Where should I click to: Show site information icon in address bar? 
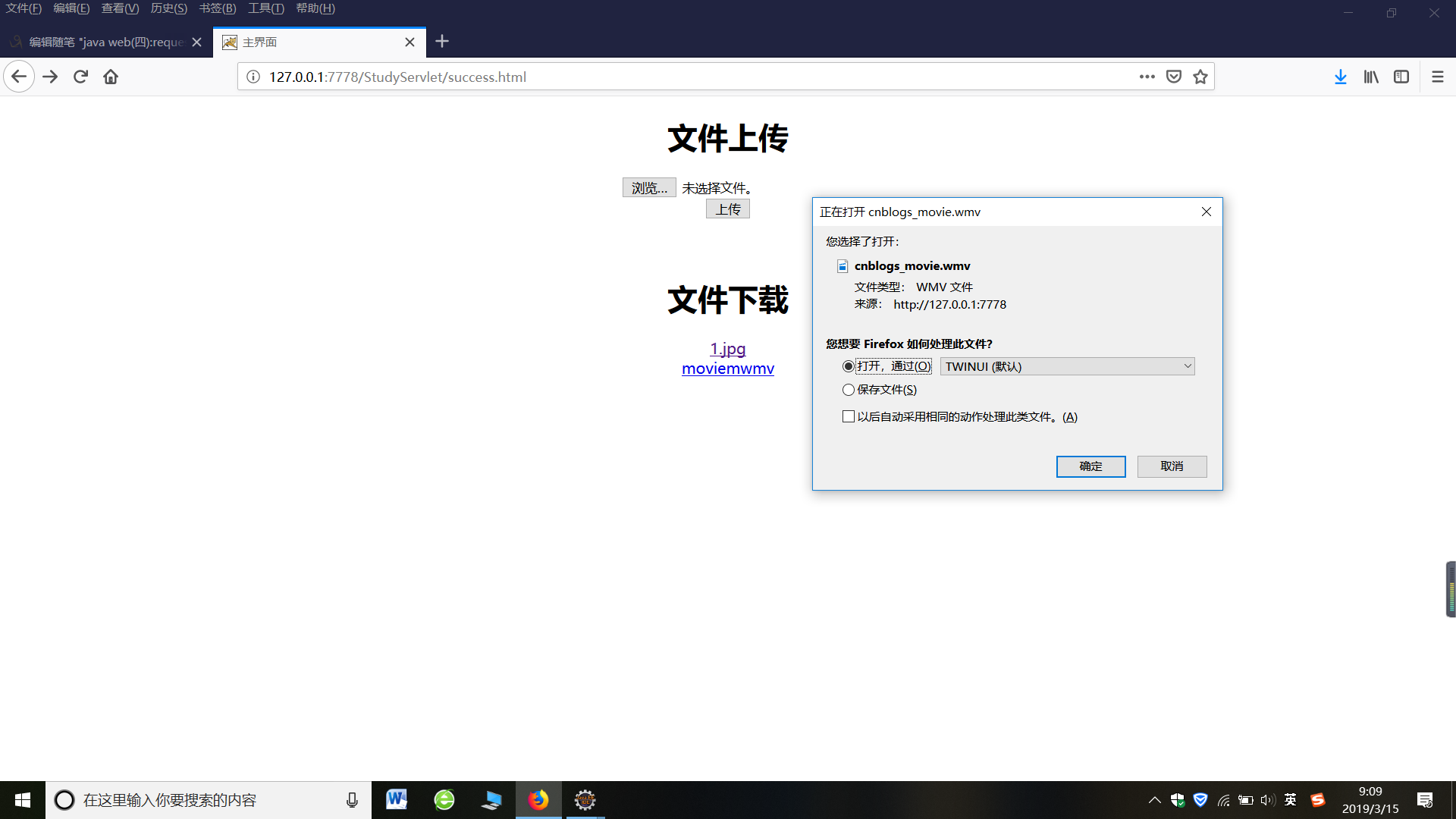tap(253, 77)
